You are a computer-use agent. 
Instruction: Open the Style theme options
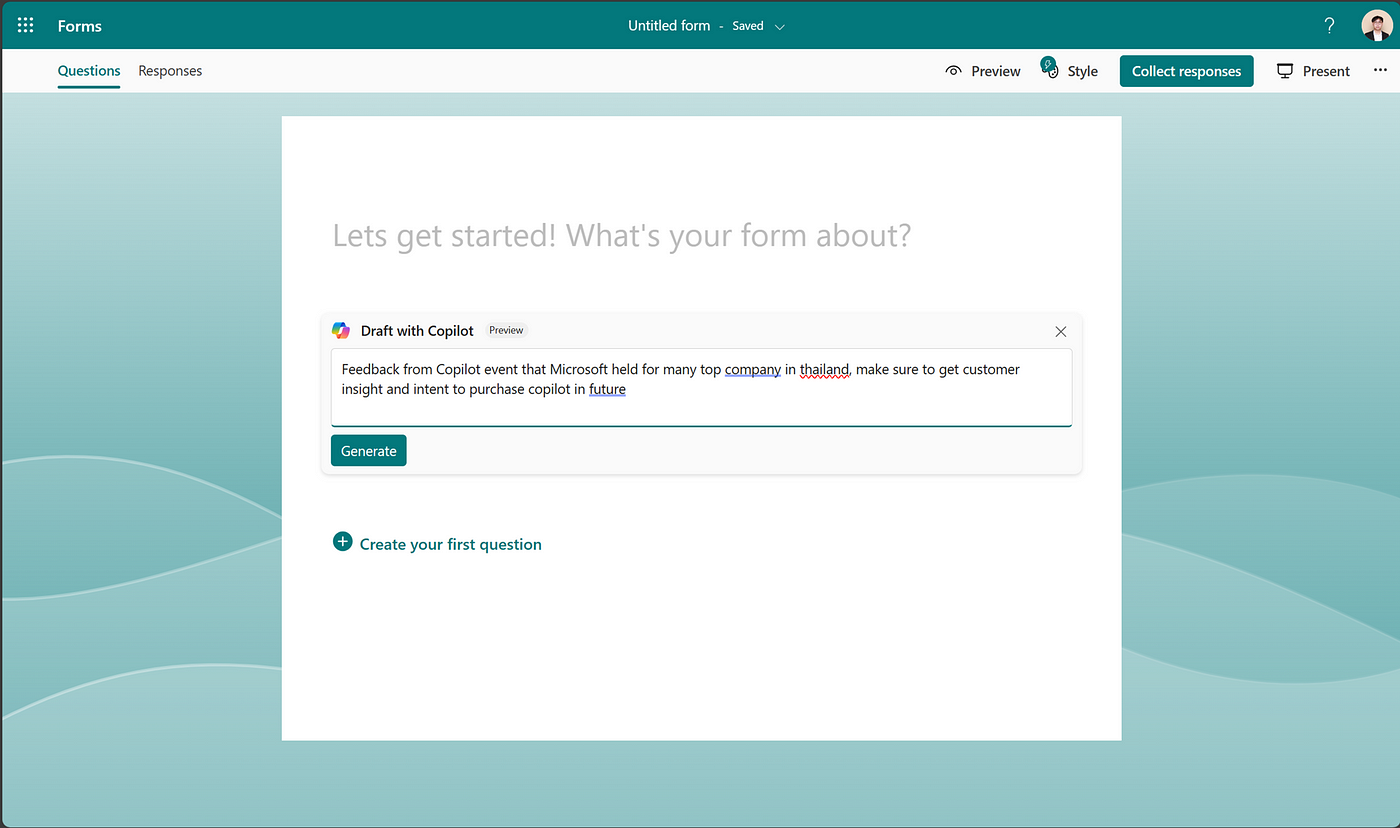(1070, 71)
